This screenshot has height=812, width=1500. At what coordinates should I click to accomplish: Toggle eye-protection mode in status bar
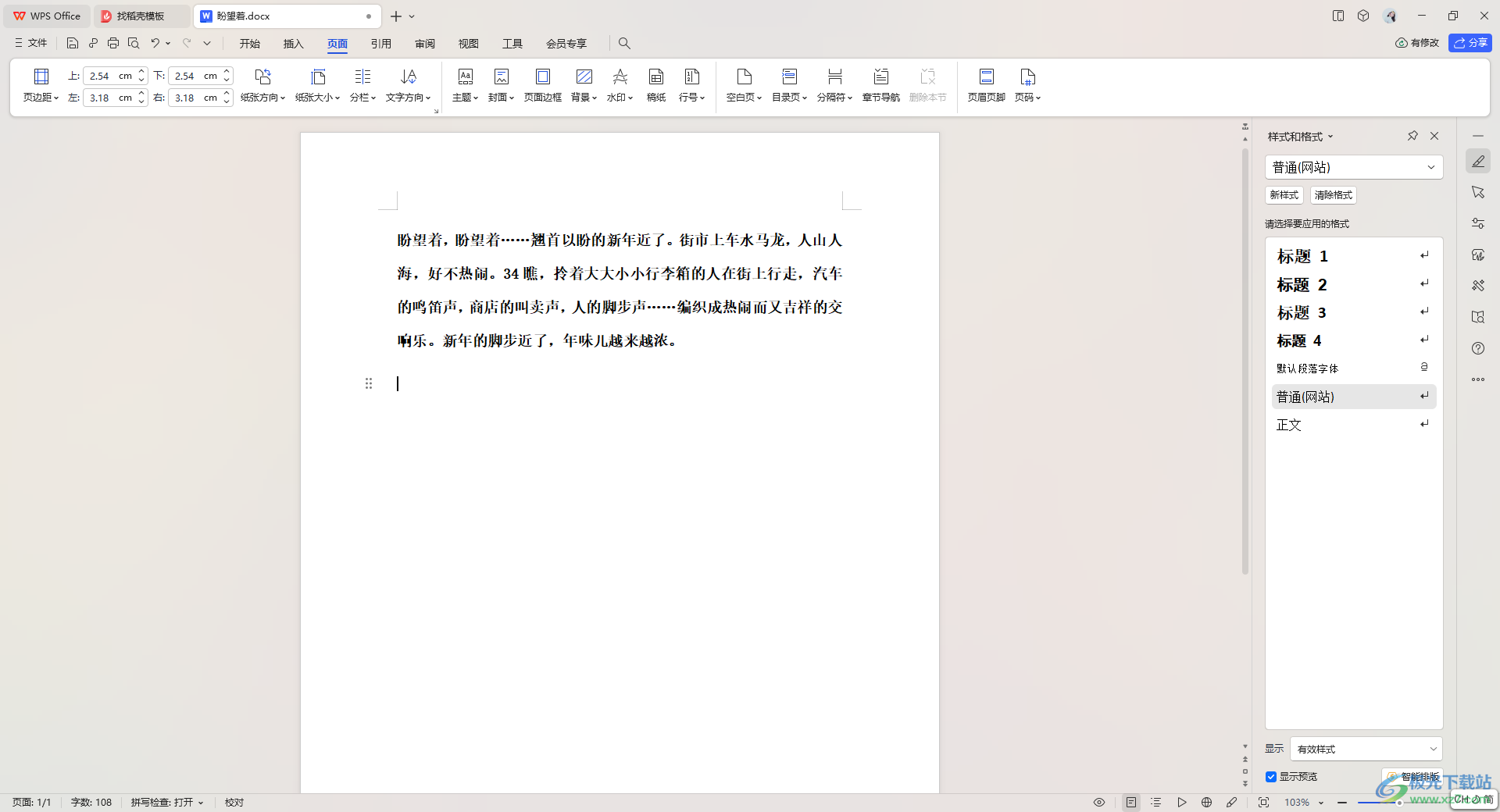pos(1099,802)
